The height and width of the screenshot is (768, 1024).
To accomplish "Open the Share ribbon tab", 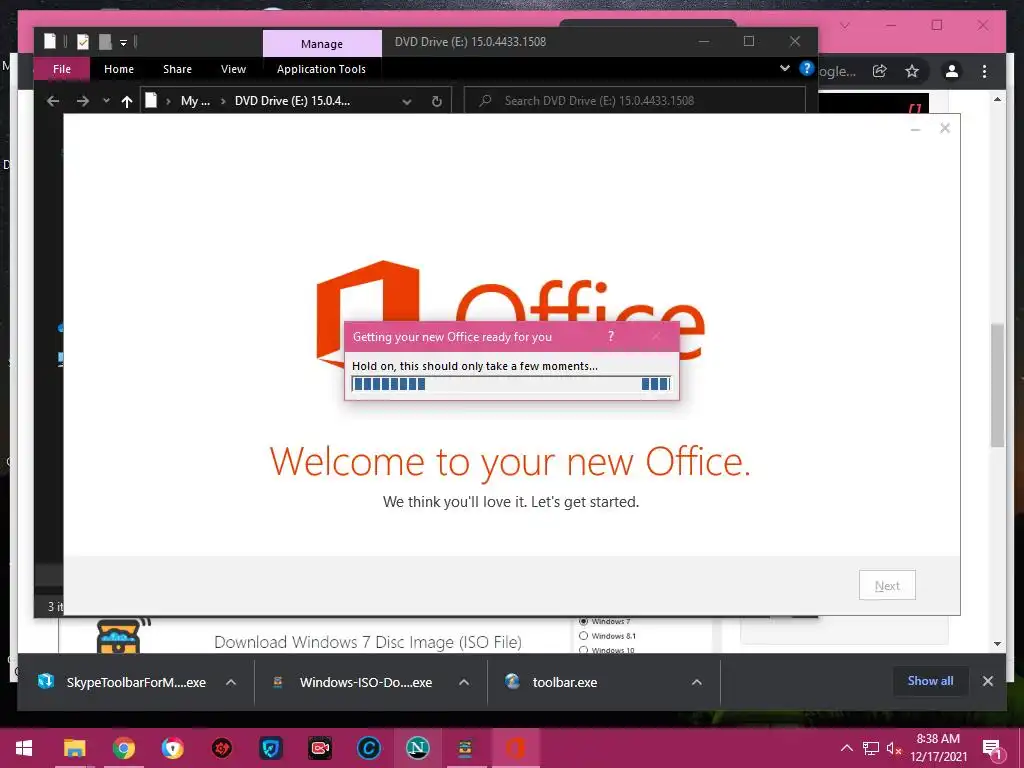I will 178,69.
